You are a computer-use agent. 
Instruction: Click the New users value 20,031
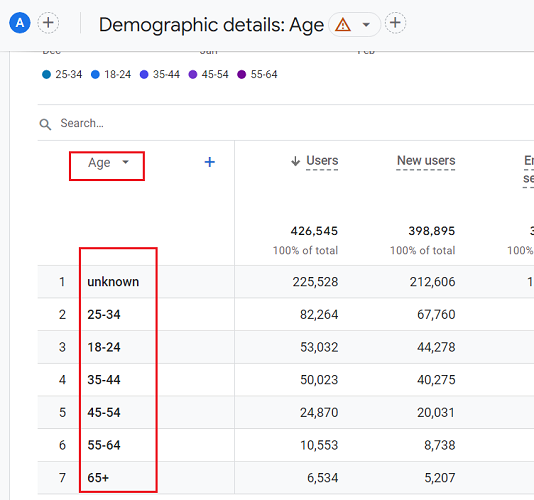436,412
